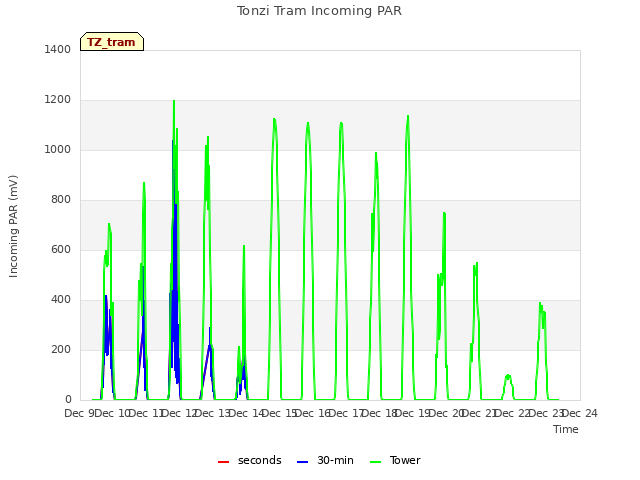Click the red seconds legend swatch
This screenshot has width=640, height=480.
click(x=223, y=462)
